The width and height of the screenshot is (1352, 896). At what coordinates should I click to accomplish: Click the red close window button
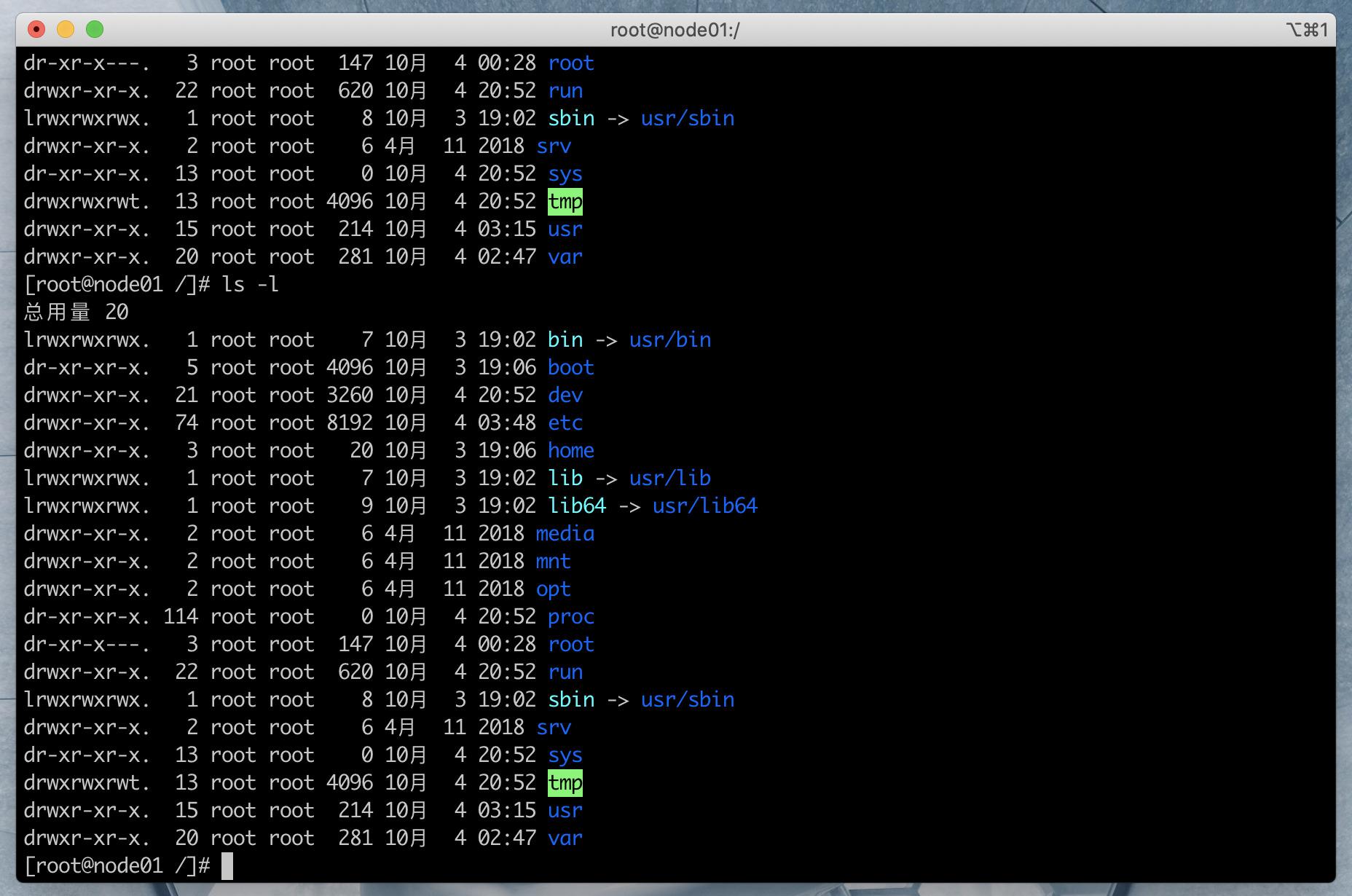coord(36,29)
